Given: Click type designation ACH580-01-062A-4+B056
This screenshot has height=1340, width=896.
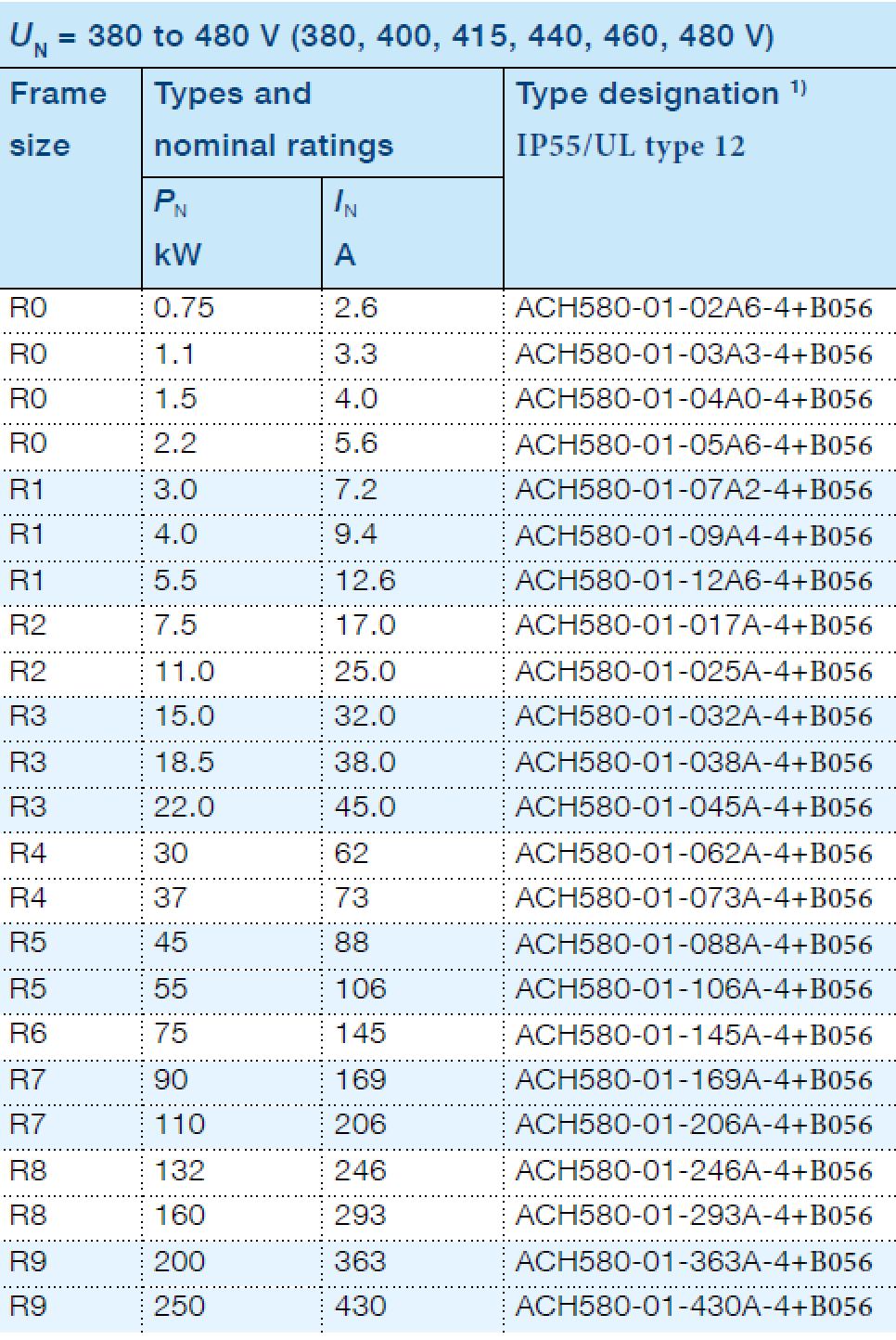Looking at the screenshot, I should pyautogui.click(x=694, y=854).
